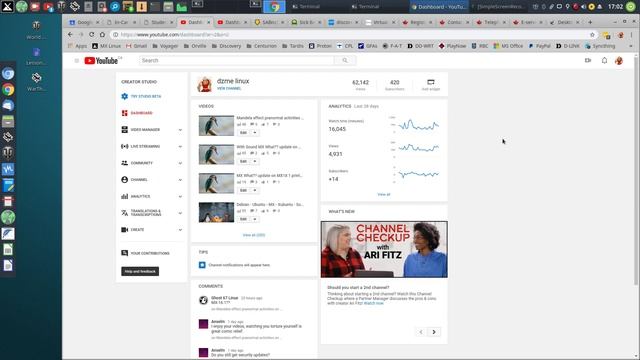Open the Mandela effect video thumbnail

coord(216,125)
